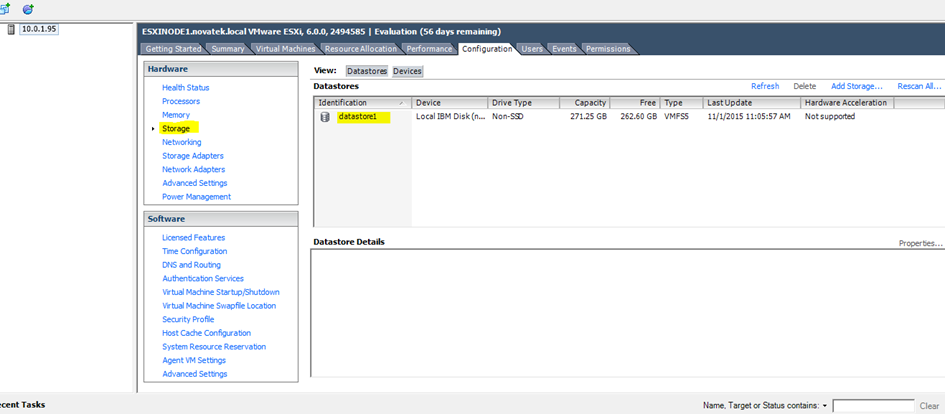Image resolution: width=945 pixels, height=414 pixels.
Task: Sort by Identification column header
Action: coord(363,103)
